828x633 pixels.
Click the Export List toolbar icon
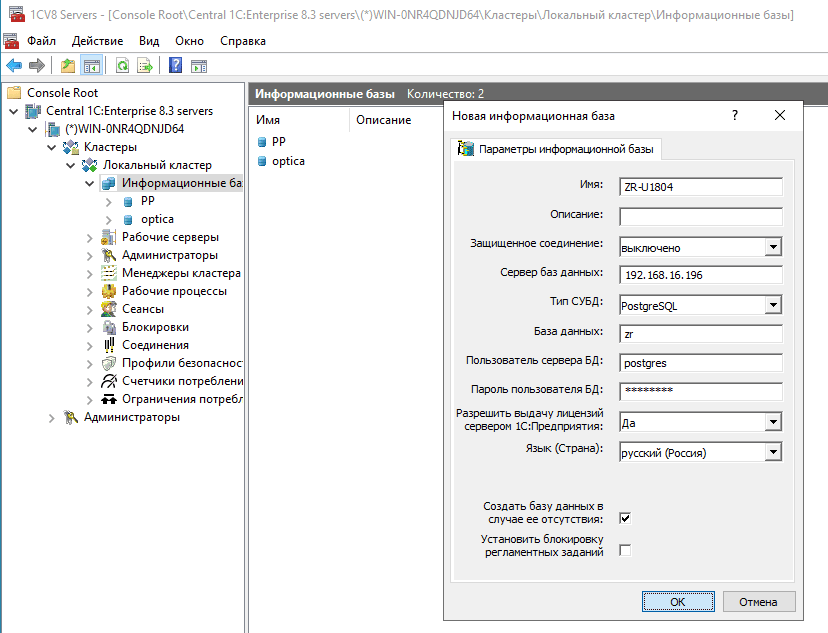(x=145, y=66)
